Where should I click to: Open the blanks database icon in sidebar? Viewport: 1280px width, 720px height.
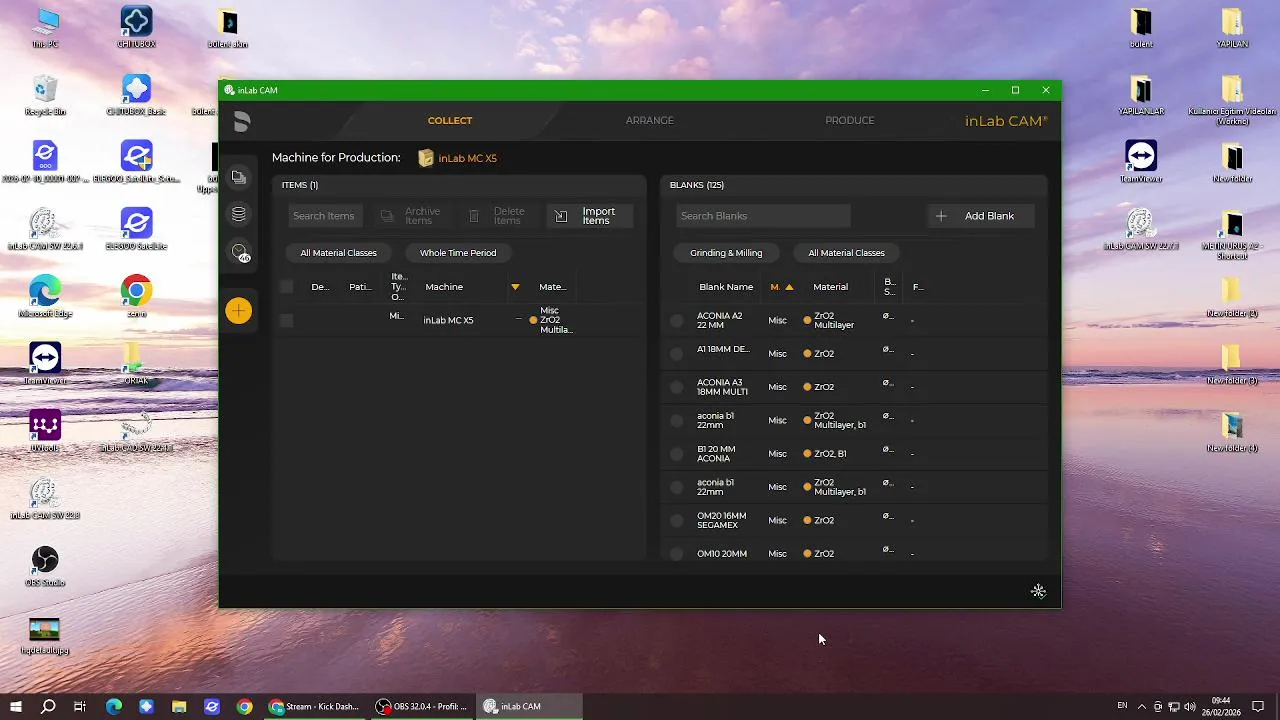click(x=238, y=214)
